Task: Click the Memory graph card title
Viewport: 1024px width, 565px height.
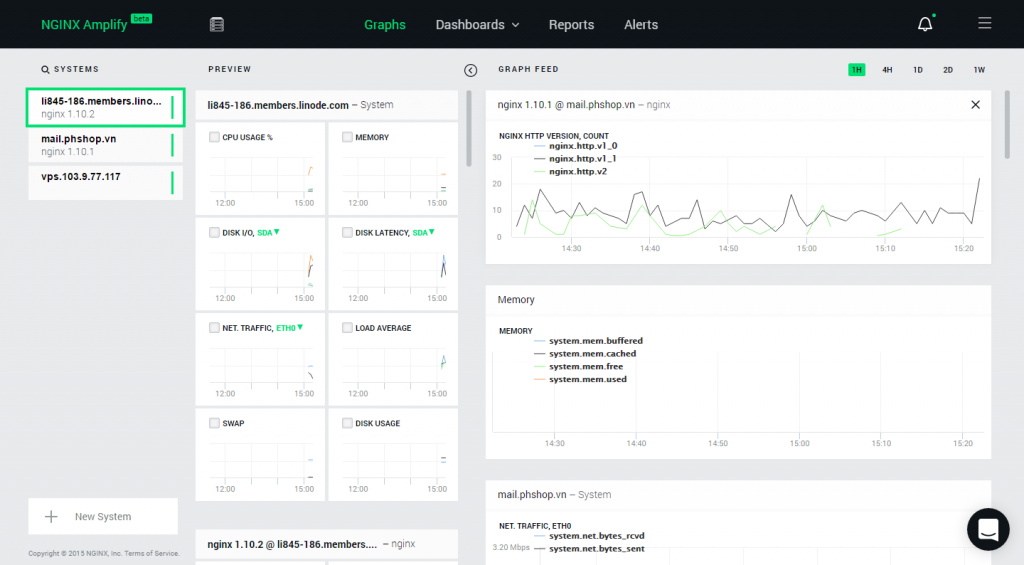Action: click(x=516, y=300)
